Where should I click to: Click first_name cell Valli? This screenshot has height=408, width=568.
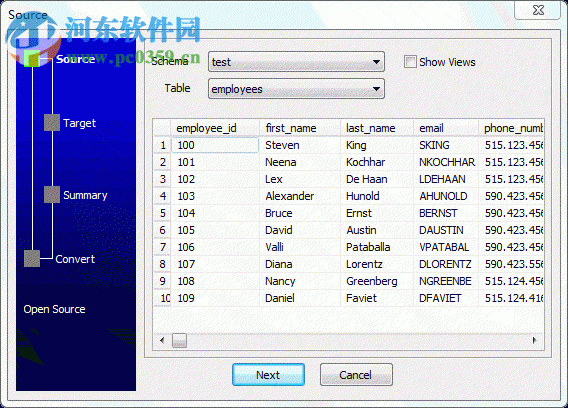(300, 247)
